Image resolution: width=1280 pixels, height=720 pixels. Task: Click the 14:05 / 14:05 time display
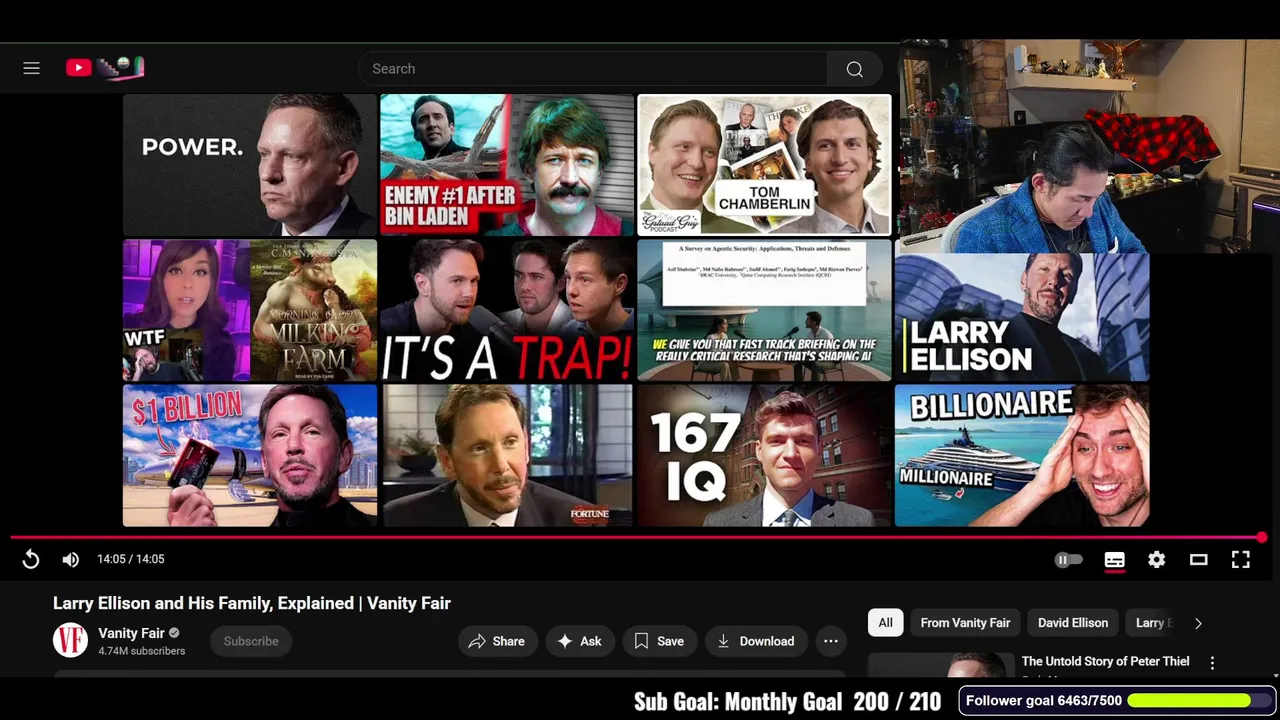tap(131, 559)
